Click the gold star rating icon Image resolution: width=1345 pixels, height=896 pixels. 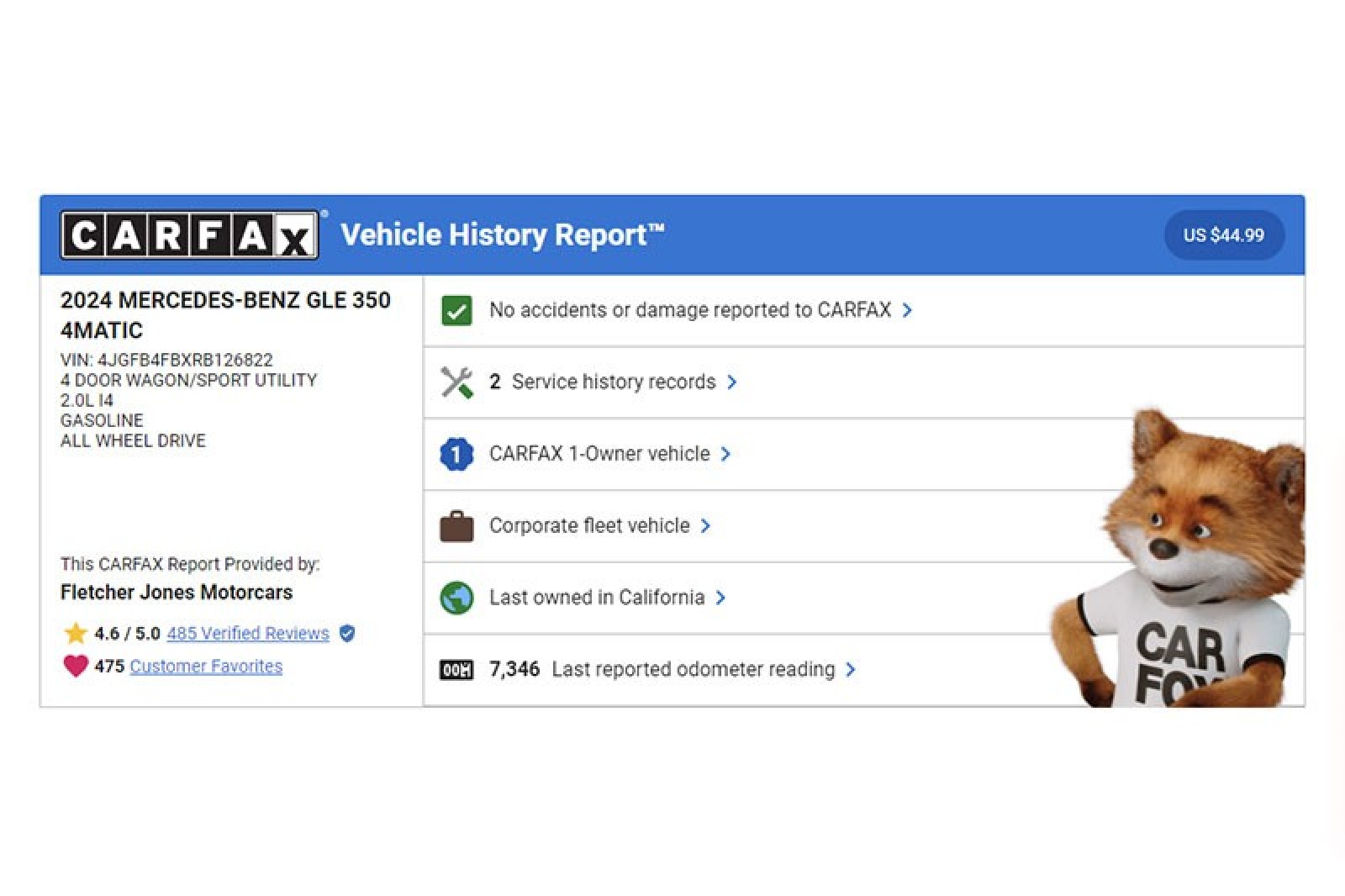[76, 633]
